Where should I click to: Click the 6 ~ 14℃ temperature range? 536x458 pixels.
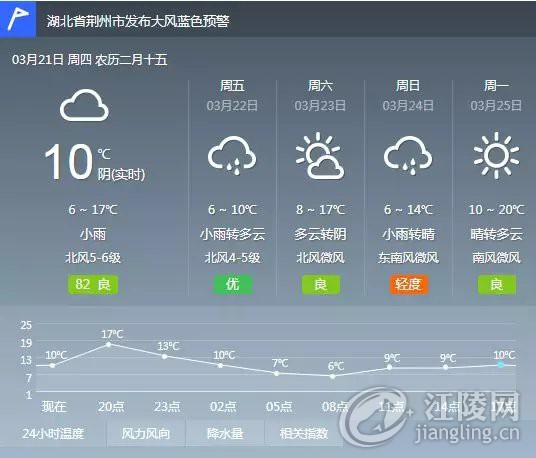click(408, 210)
